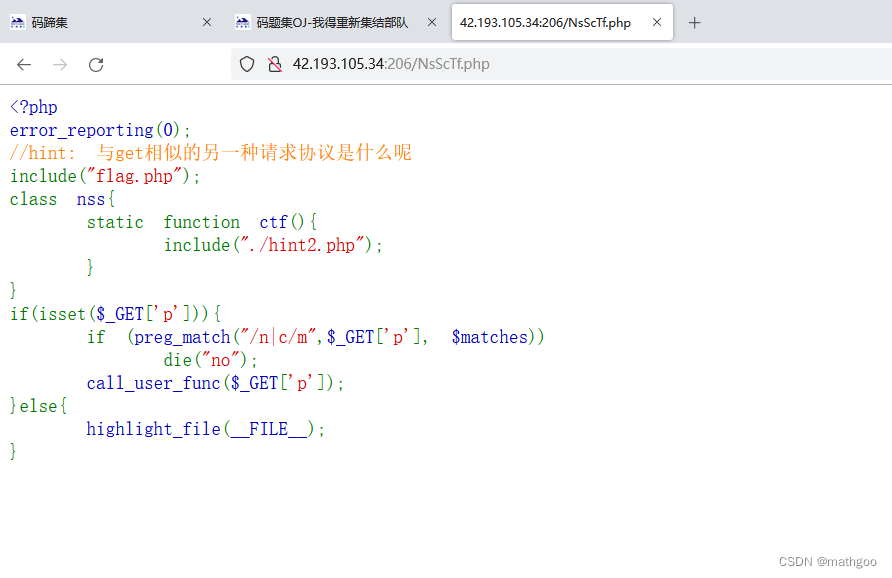The image size is (892, 578).
Task: Click the call_user_func($_GET['p']); line
Action: (215, 383)
